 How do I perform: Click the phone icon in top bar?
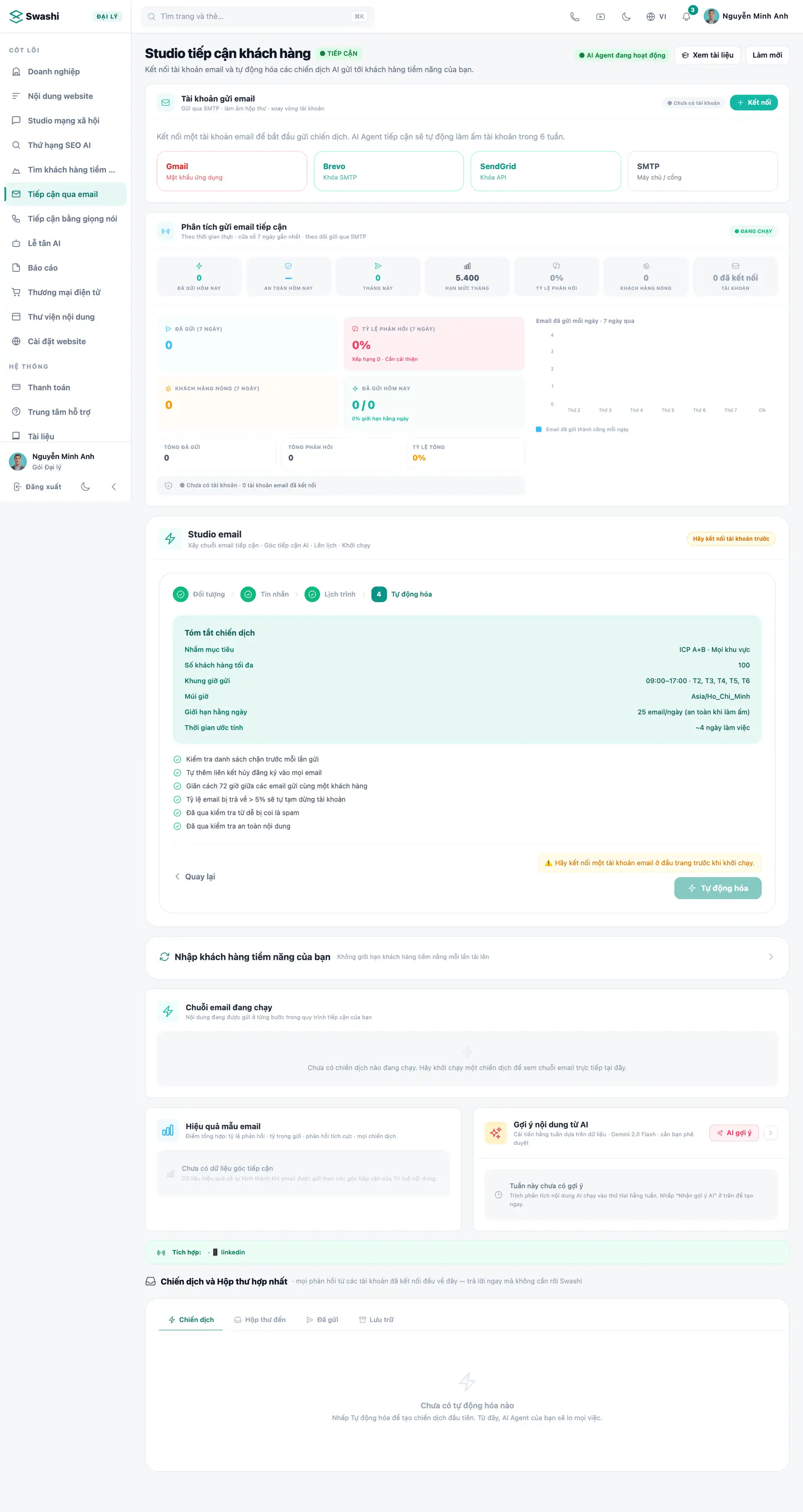click(575, 17)
